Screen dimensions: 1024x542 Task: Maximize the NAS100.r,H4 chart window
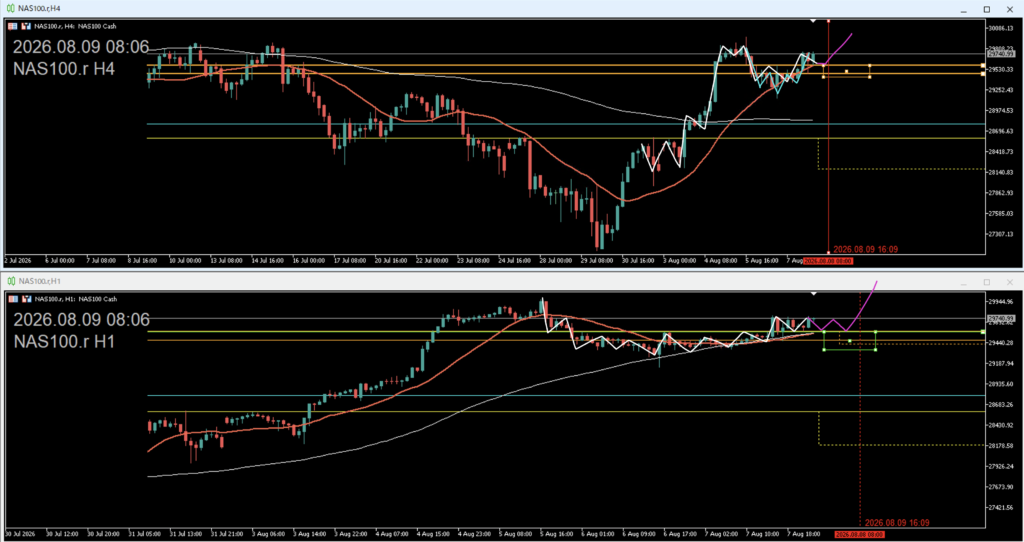click(987, 9)
